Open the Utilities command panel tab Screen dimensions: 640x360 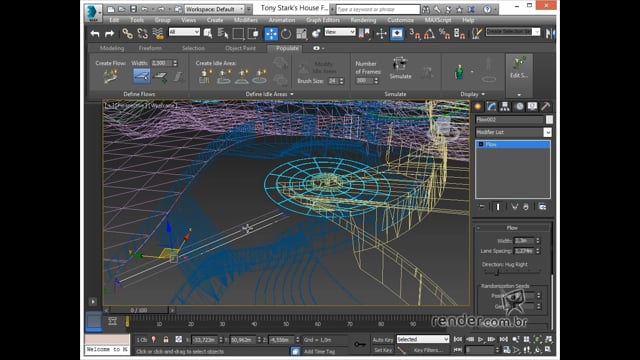click(x=546, y=107)
